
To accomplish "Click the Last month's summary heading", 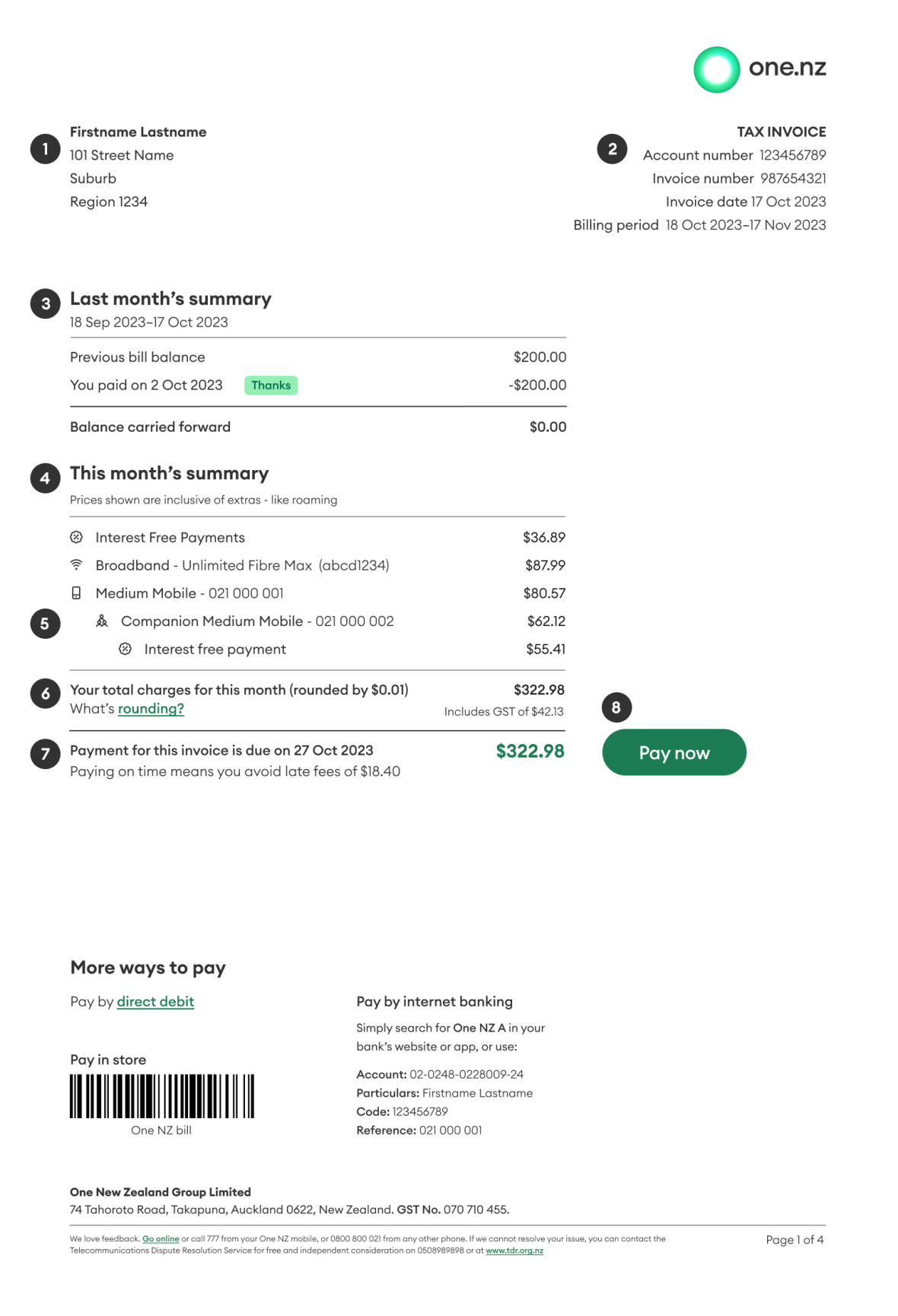I will [x=170, y=299].
